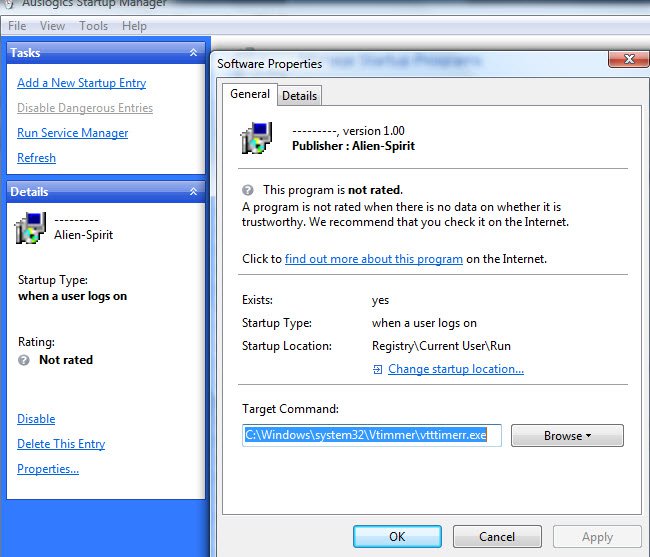Open the Help menu
Viewport: 650px width, 557px height.
[134, 26]
